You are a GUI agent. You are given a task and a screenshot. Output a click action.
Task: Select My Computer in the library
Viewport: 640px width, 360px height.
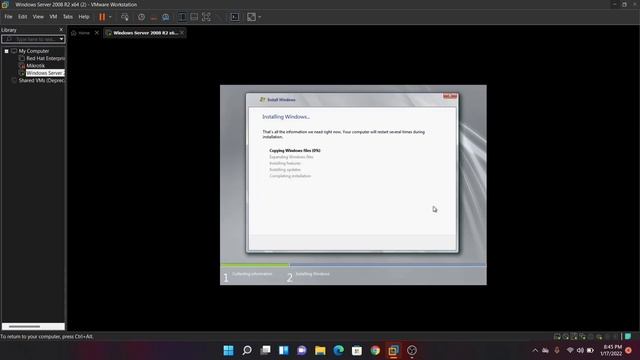pos(33,51)
